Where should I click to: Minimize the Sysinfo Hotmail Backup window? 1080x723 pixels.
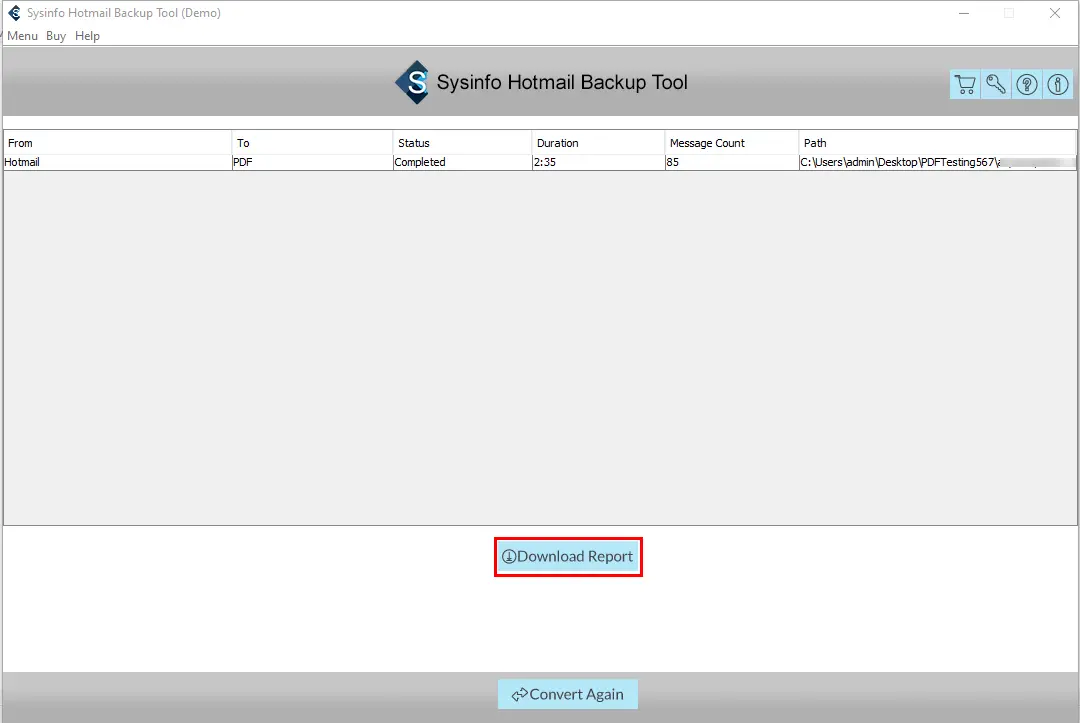pos(964,13)
